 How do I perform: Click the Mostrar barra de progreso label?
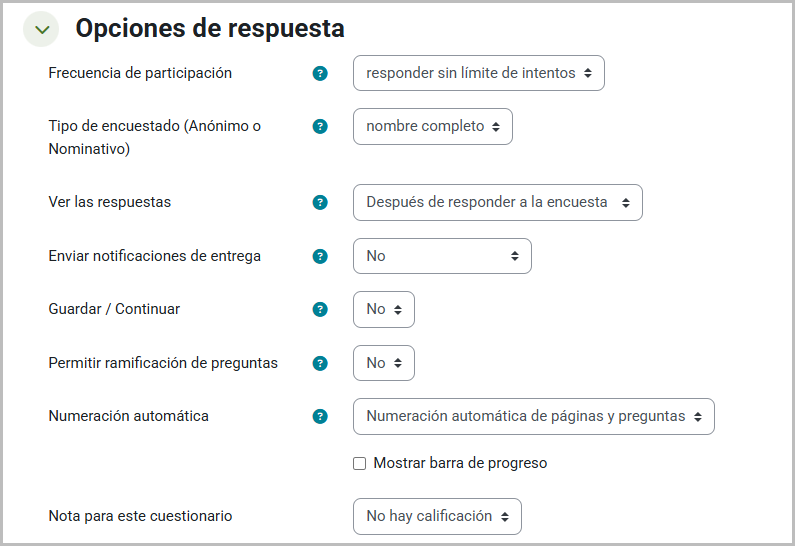460,463
